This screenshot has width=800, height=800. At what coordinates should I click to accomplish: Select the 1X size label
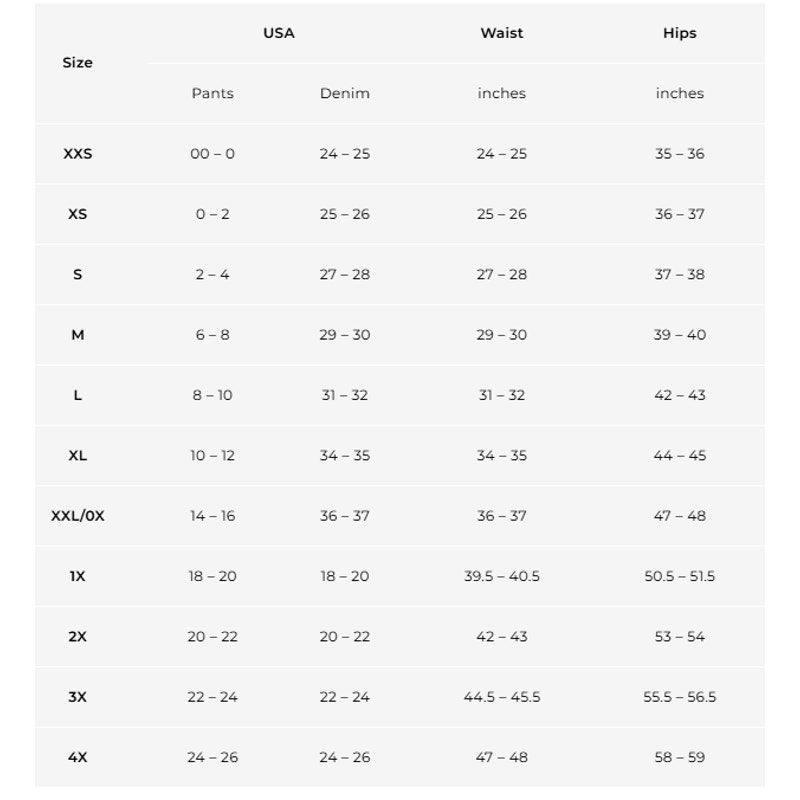click(78, 576)
